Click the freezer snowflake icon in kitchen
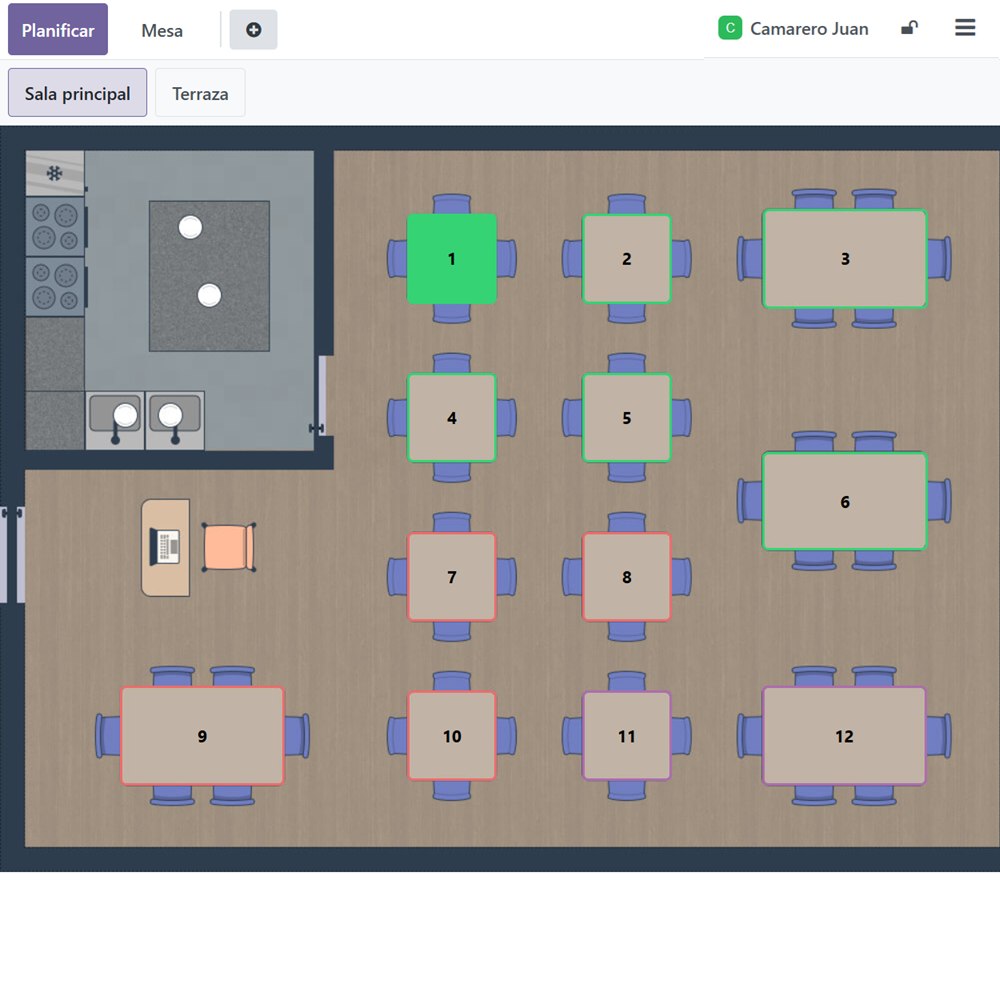Image resolution: width=1000 pixels, height=1000 pixels. [x=55, y=173]
